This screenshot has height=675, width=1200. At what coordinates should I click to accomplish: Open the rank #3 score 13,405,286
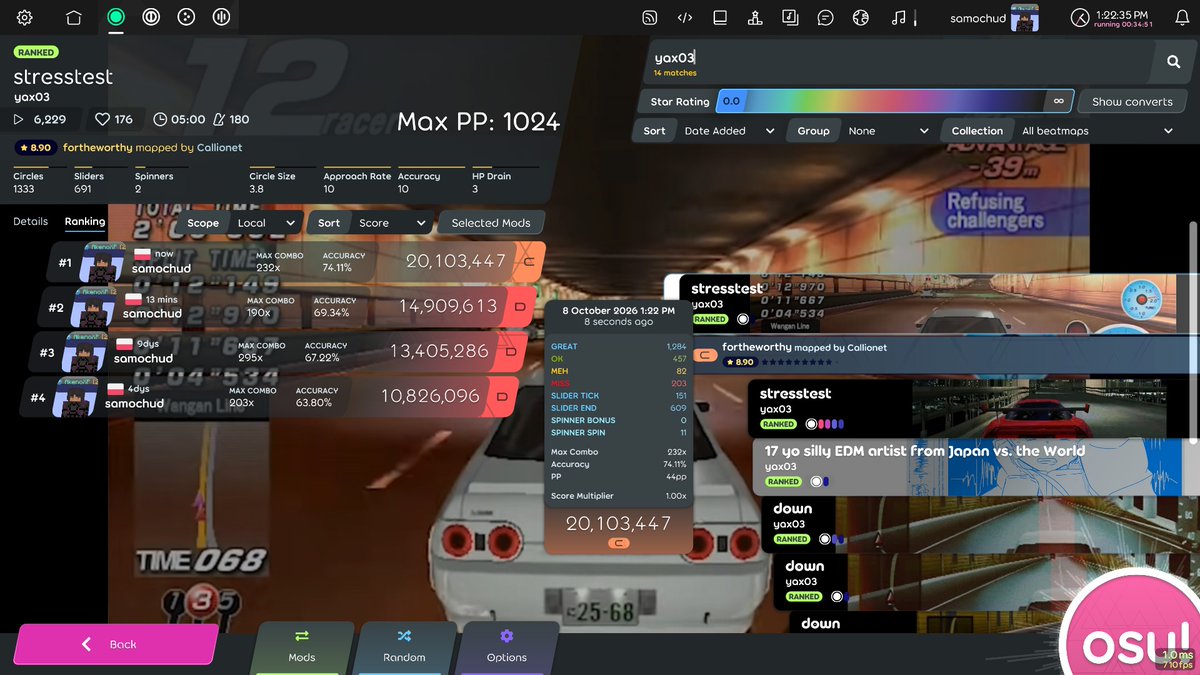point(278,351)
